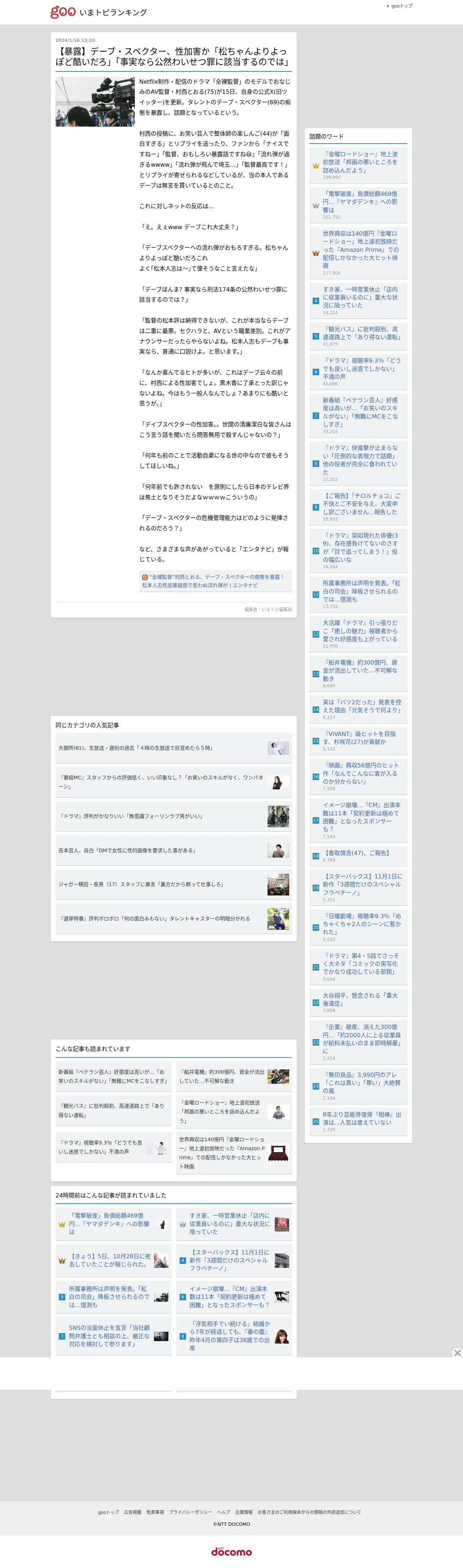This screenshot has height=1568, width=463.
Task: Click movie seat thumbnail on 世界興収は140億円 card
Action: 278,1153
